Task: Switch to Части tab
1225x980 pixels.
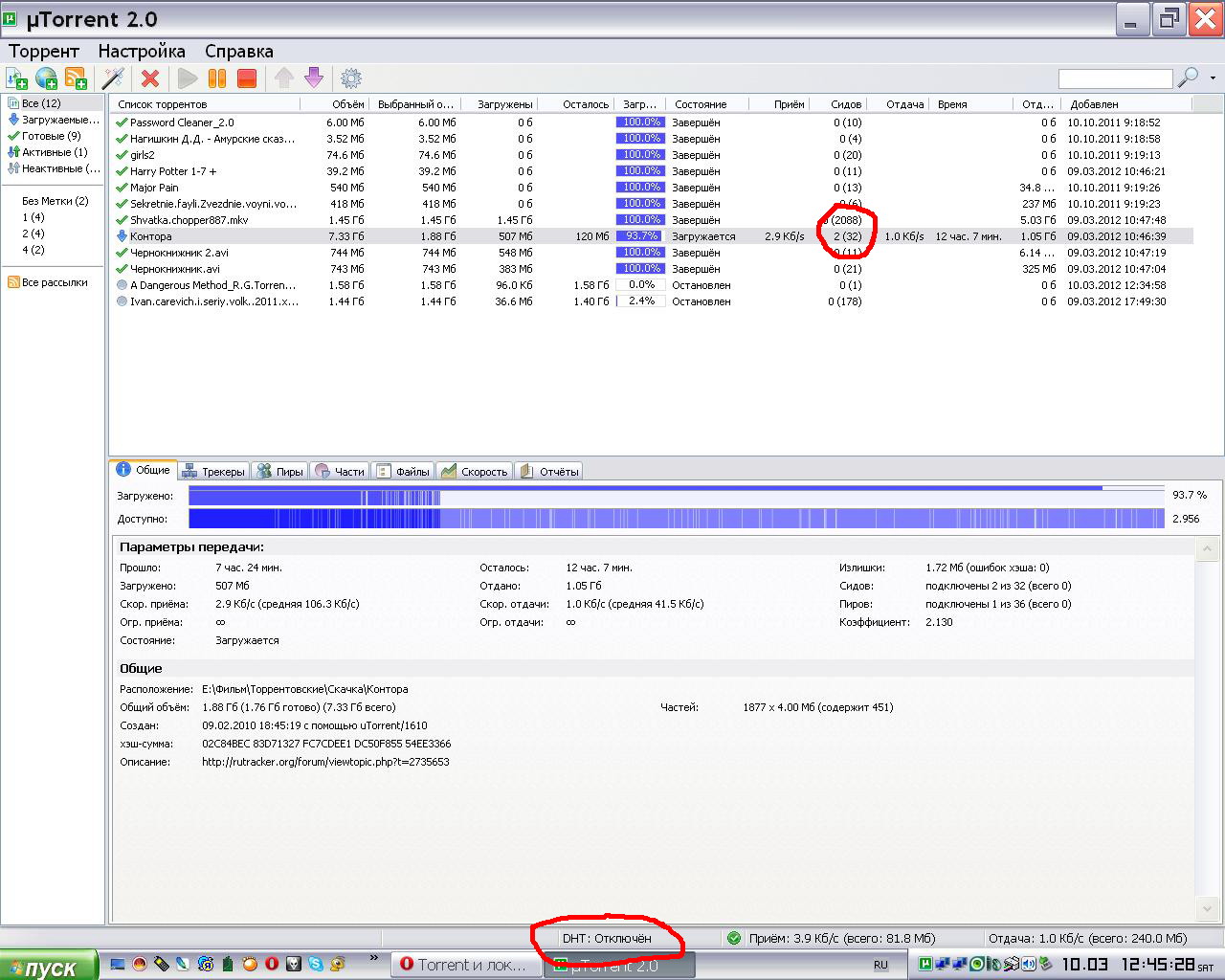Action: click(339, 471)
